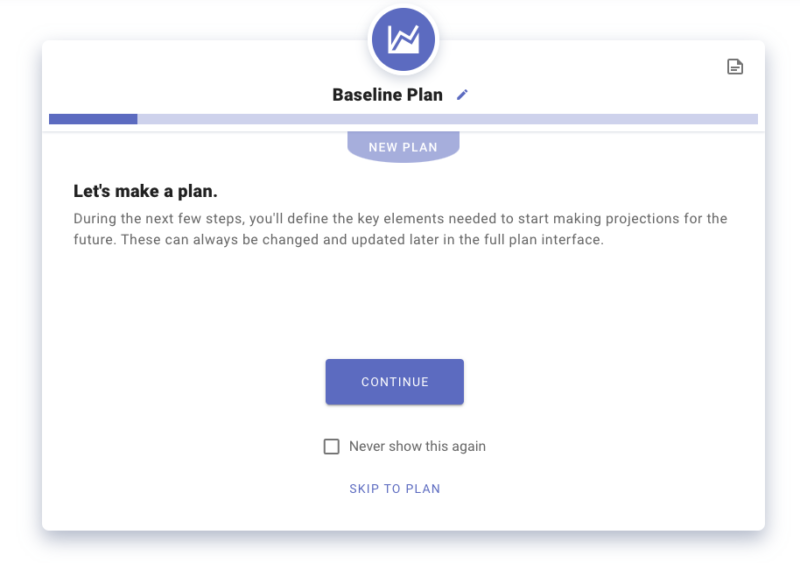Click the Never show this again label
This screenshot has width=800, height=563.
[417, 446]
